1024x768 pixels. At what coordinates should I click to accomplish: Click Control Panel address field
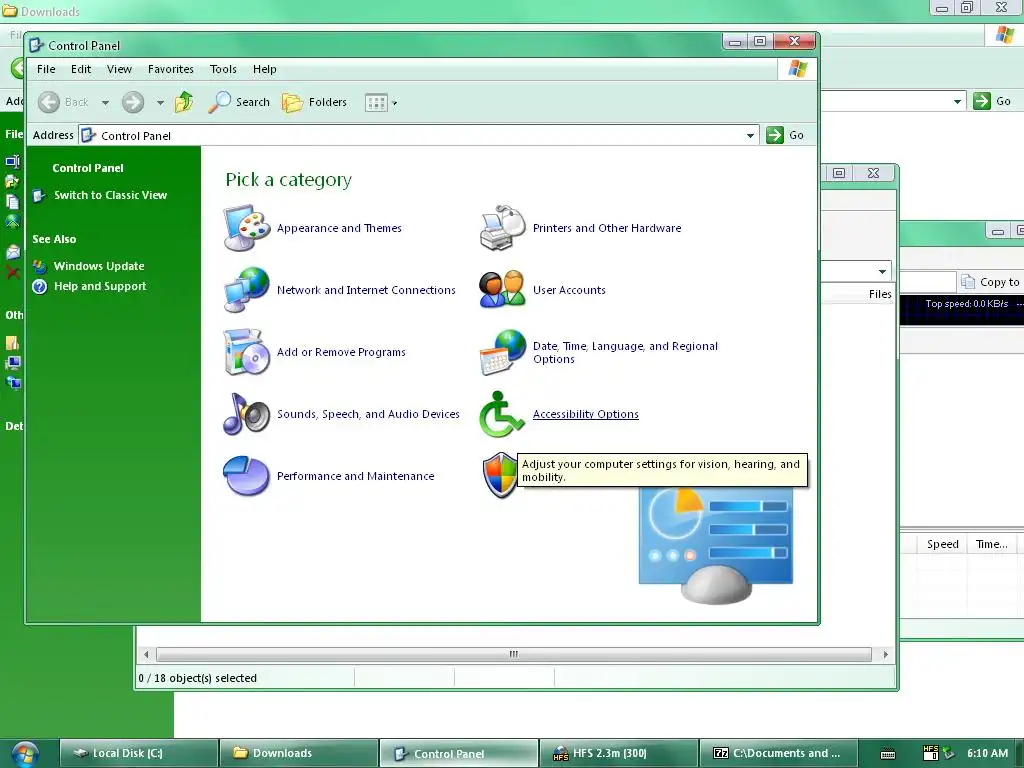point(418,136)
